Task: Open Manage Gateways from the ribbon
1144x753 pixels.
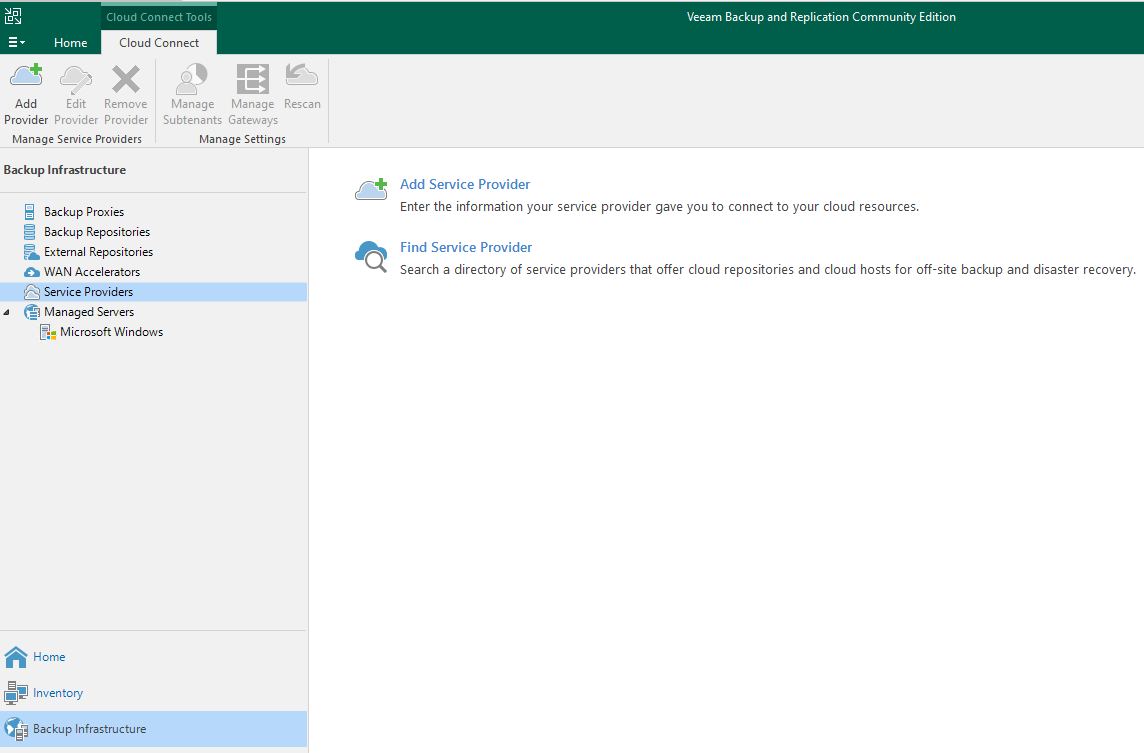Action: [252, 95]
